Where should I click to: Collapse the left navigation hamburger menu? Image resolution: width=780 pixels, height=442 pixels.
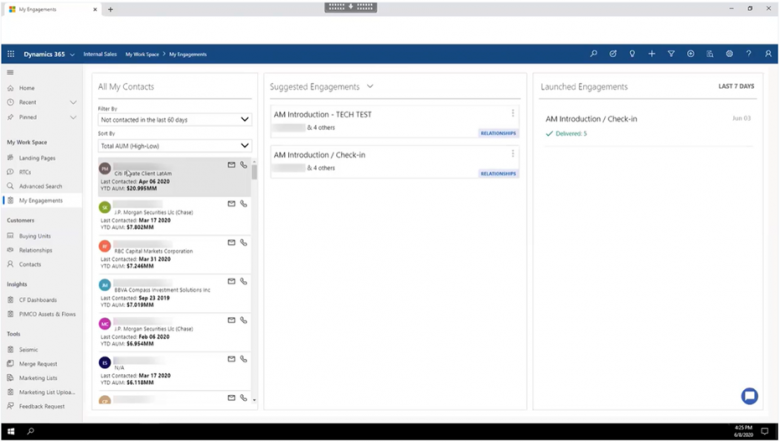pos(11,73)
